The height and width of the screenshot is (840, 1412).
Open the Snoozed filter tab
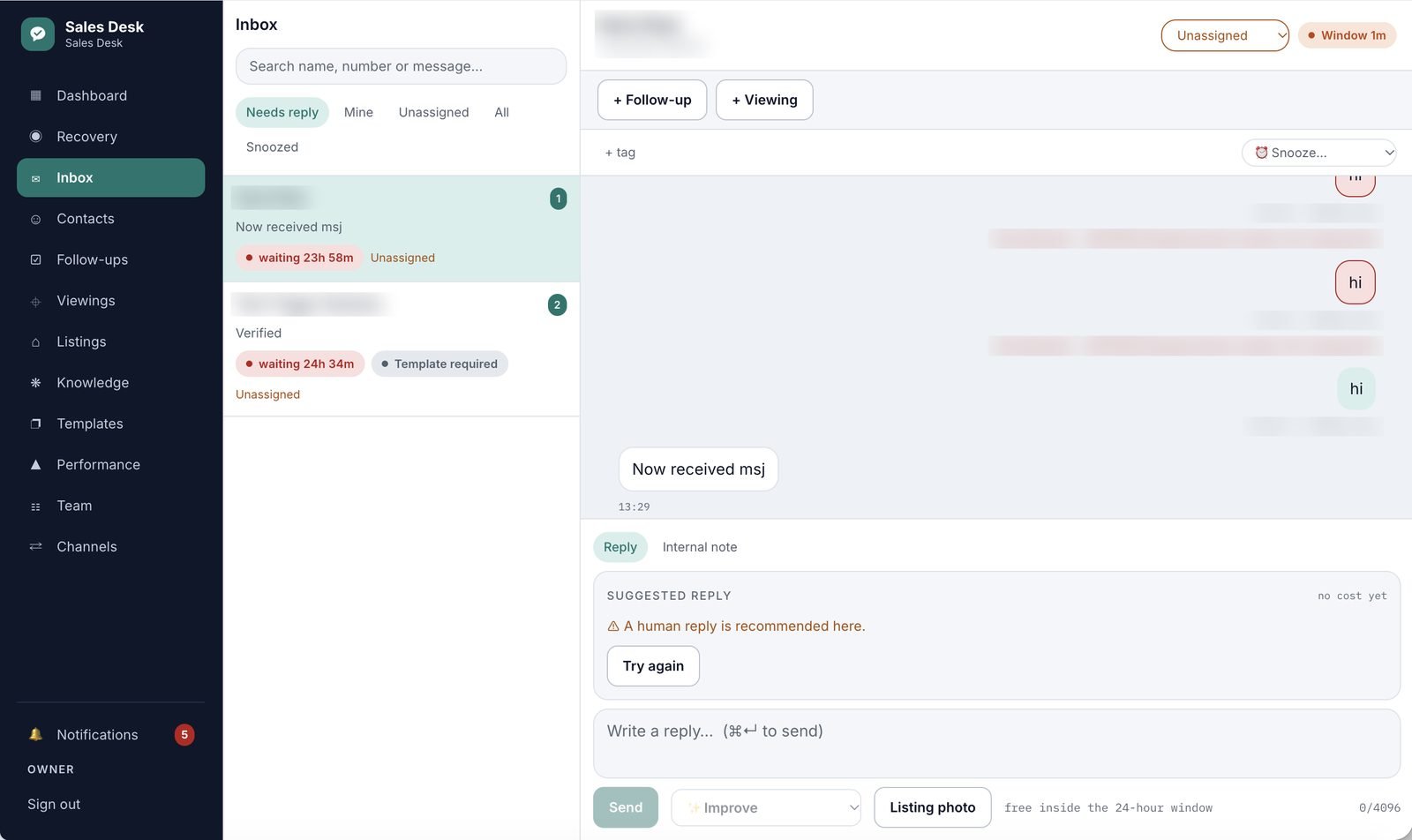coord(272,146)
